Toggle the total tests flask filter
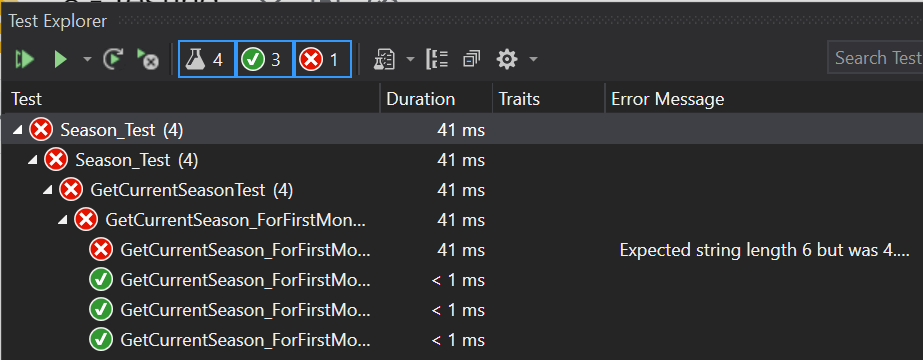Screen dimensions: 923x360 pyautogui.click(x=207, y=59)
